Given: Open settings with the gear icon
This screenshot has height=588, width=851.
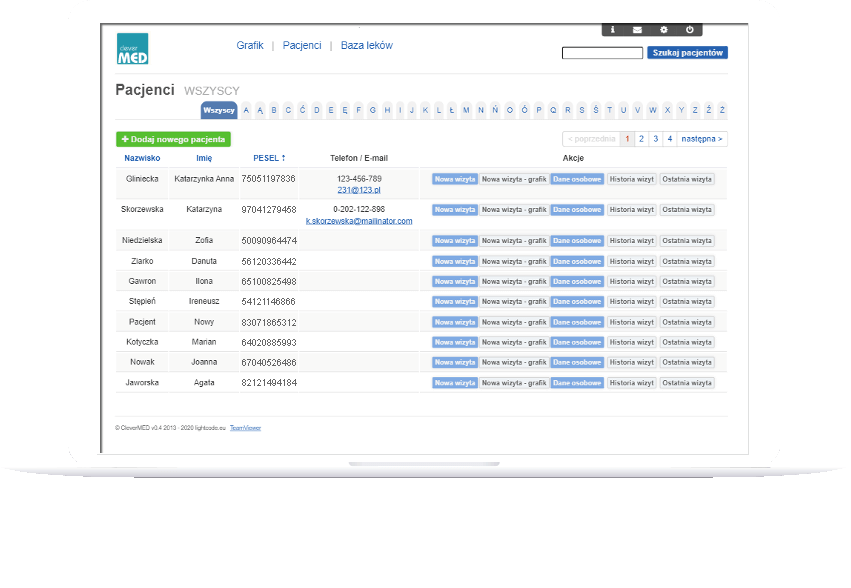Looking at the screenshot, I should 663,30.
